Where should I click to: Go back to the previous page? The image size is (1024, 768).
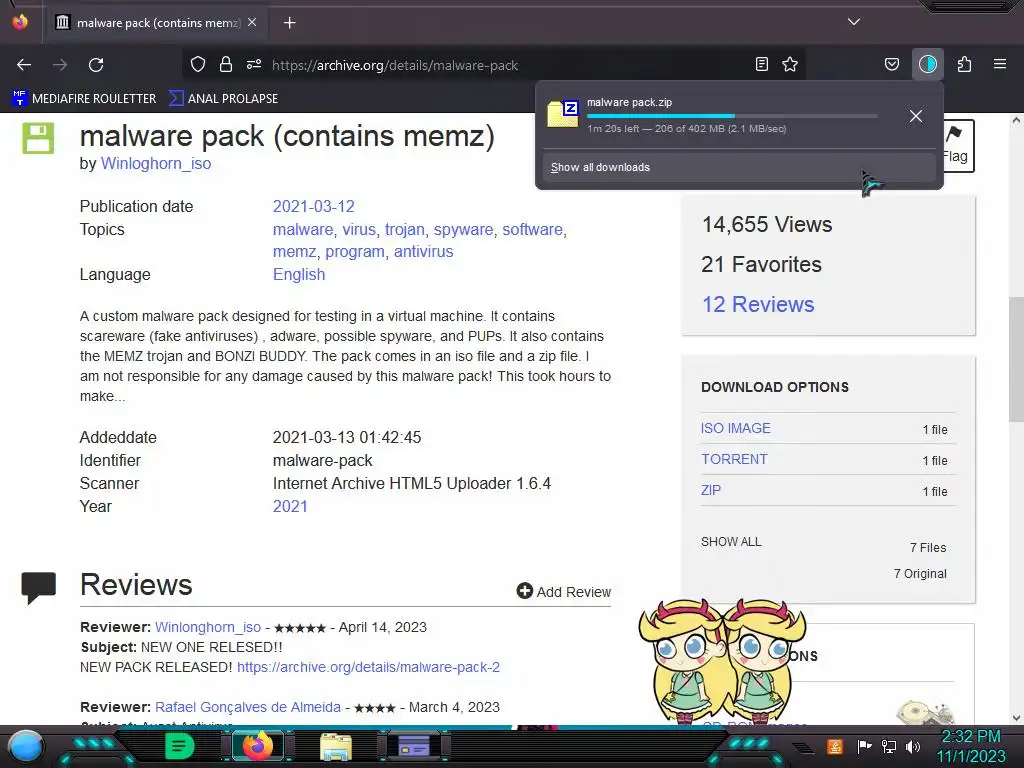coord(24,65)
